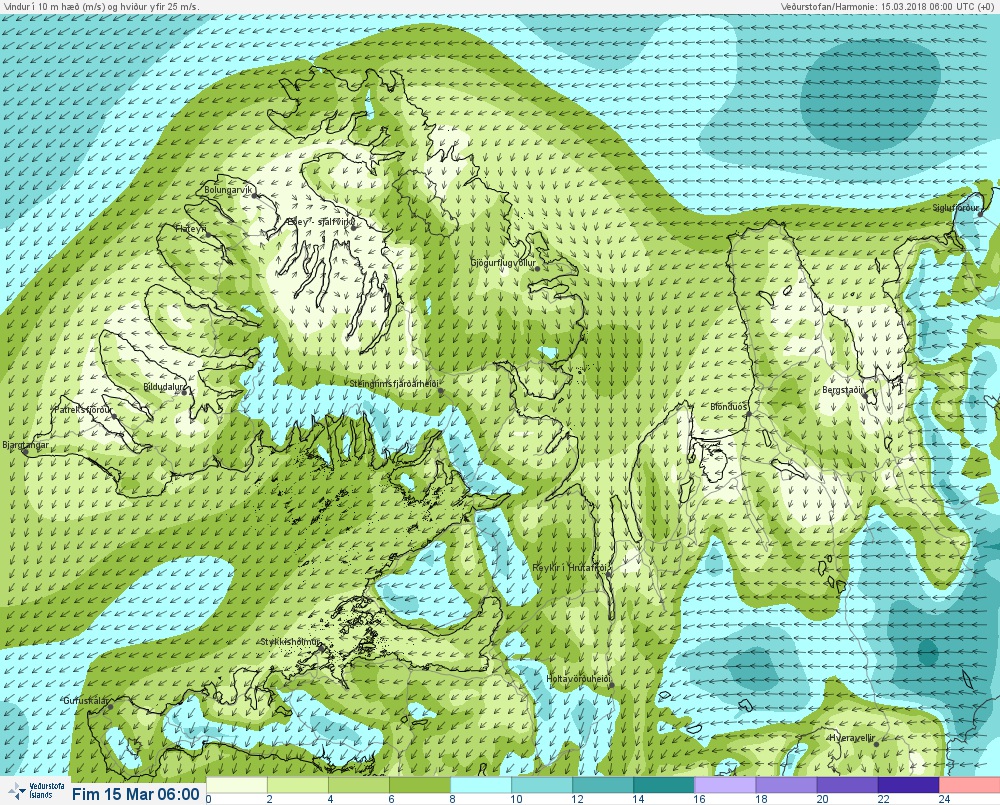Select the 6–8 m/s olive green swatch
The height and width of the screenshot is (805, 1000).
[x=420, y=785]
